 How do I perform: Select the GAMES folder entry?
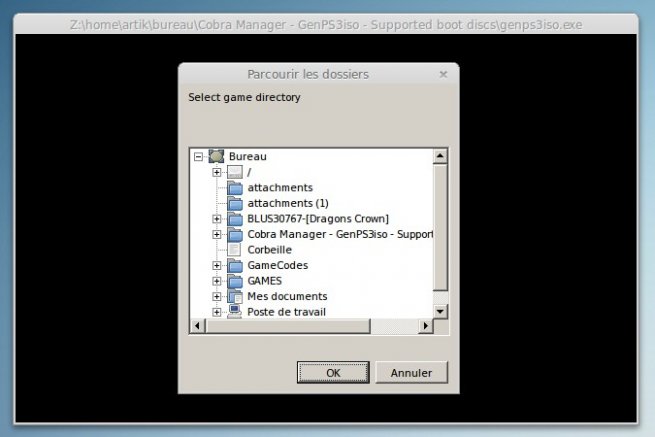(x=264, y=281)
